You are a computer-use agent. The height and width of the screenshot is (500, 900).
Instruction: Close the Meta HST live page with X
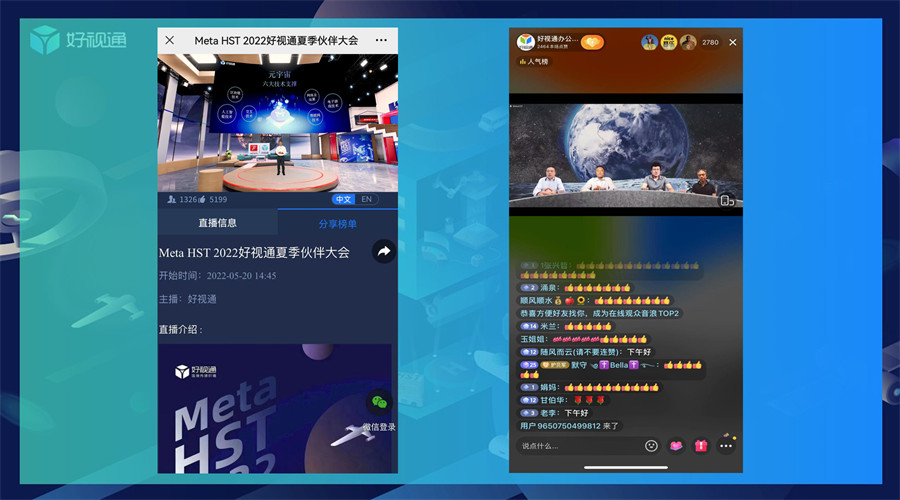point(169,40)
